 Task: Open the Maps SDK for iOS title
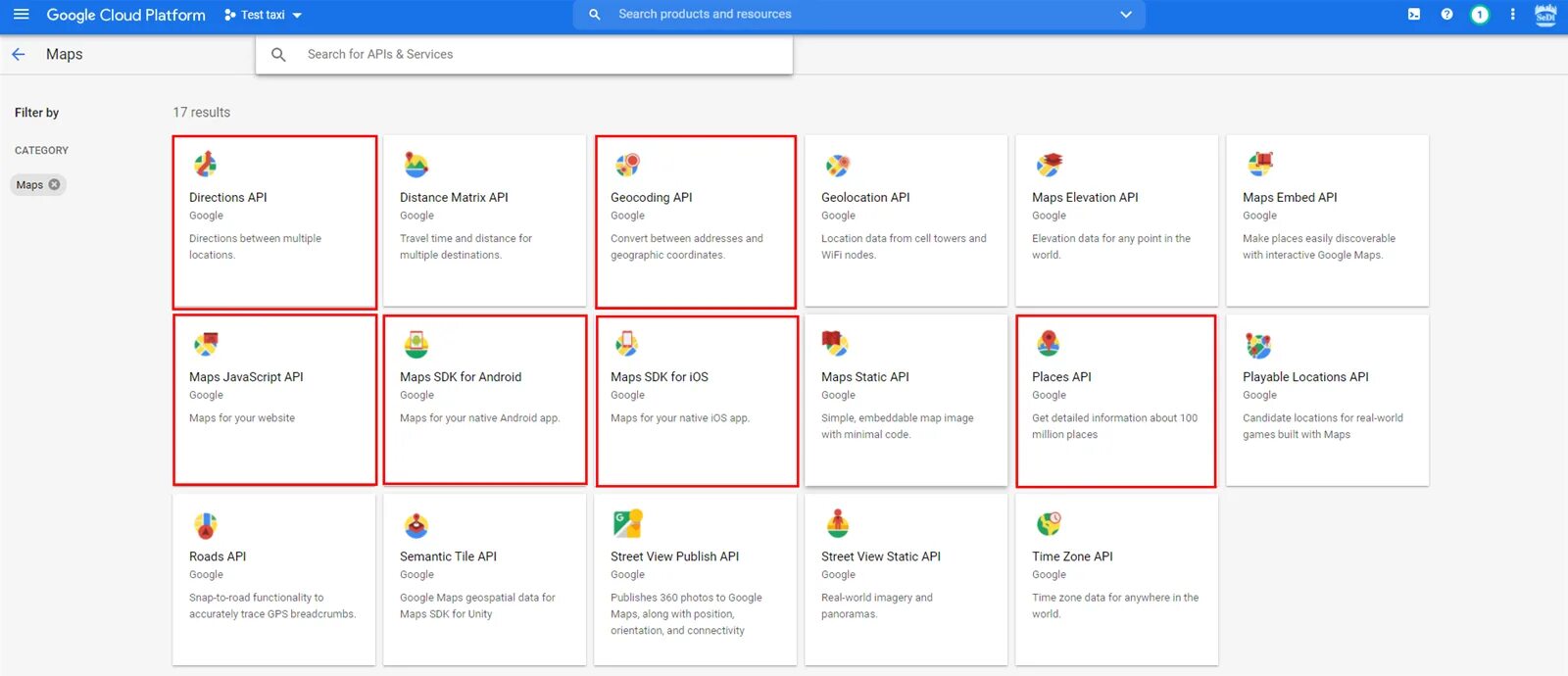659,376
